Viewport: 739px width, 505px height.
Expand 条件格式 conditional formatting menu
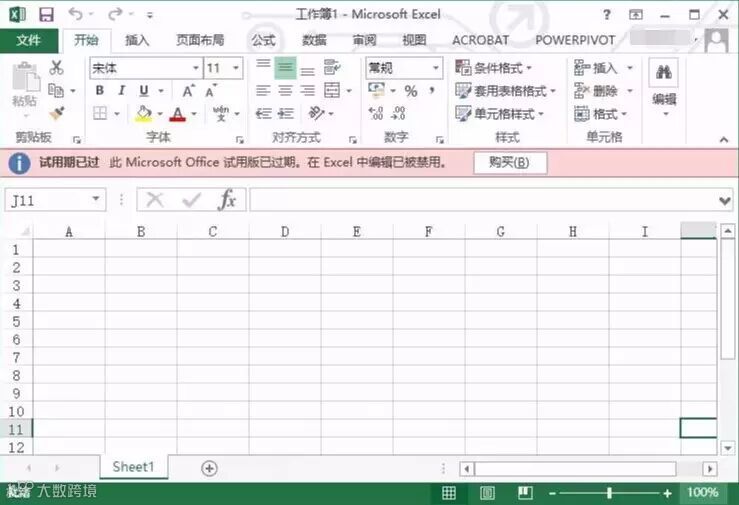493,68
